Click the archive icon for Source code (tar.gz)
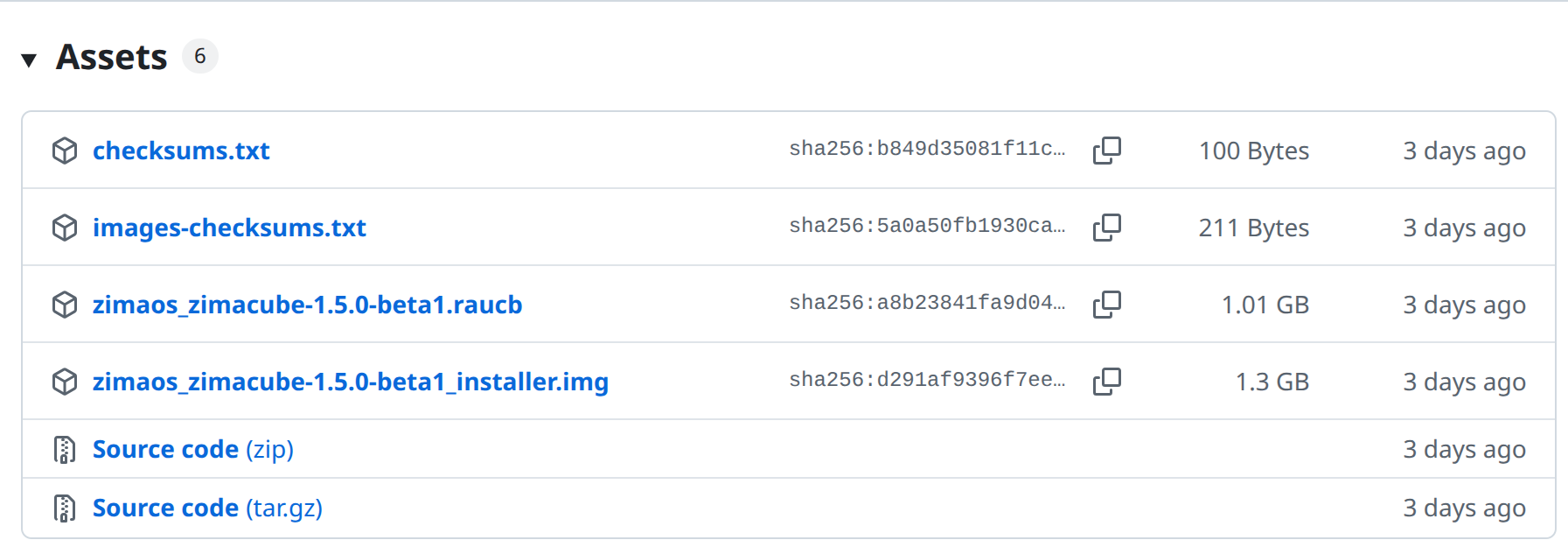 (x=65, y=508)
